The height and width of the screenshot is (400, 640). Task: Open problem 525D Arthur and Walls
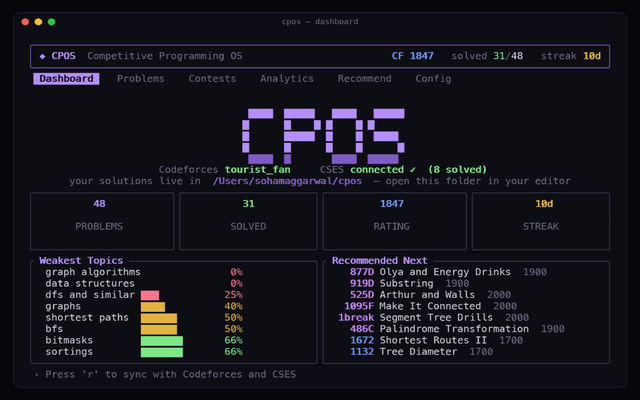(x=430, y=295)
